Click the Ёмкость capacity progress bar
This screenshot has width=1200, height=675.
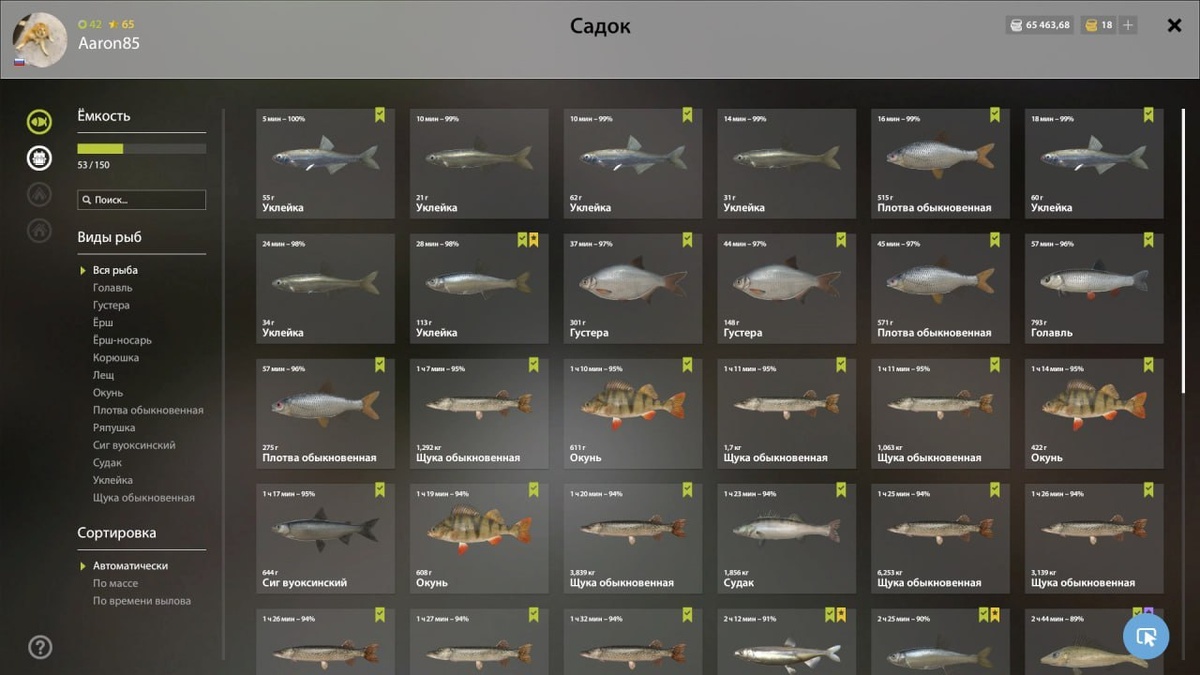click(142, 149)
